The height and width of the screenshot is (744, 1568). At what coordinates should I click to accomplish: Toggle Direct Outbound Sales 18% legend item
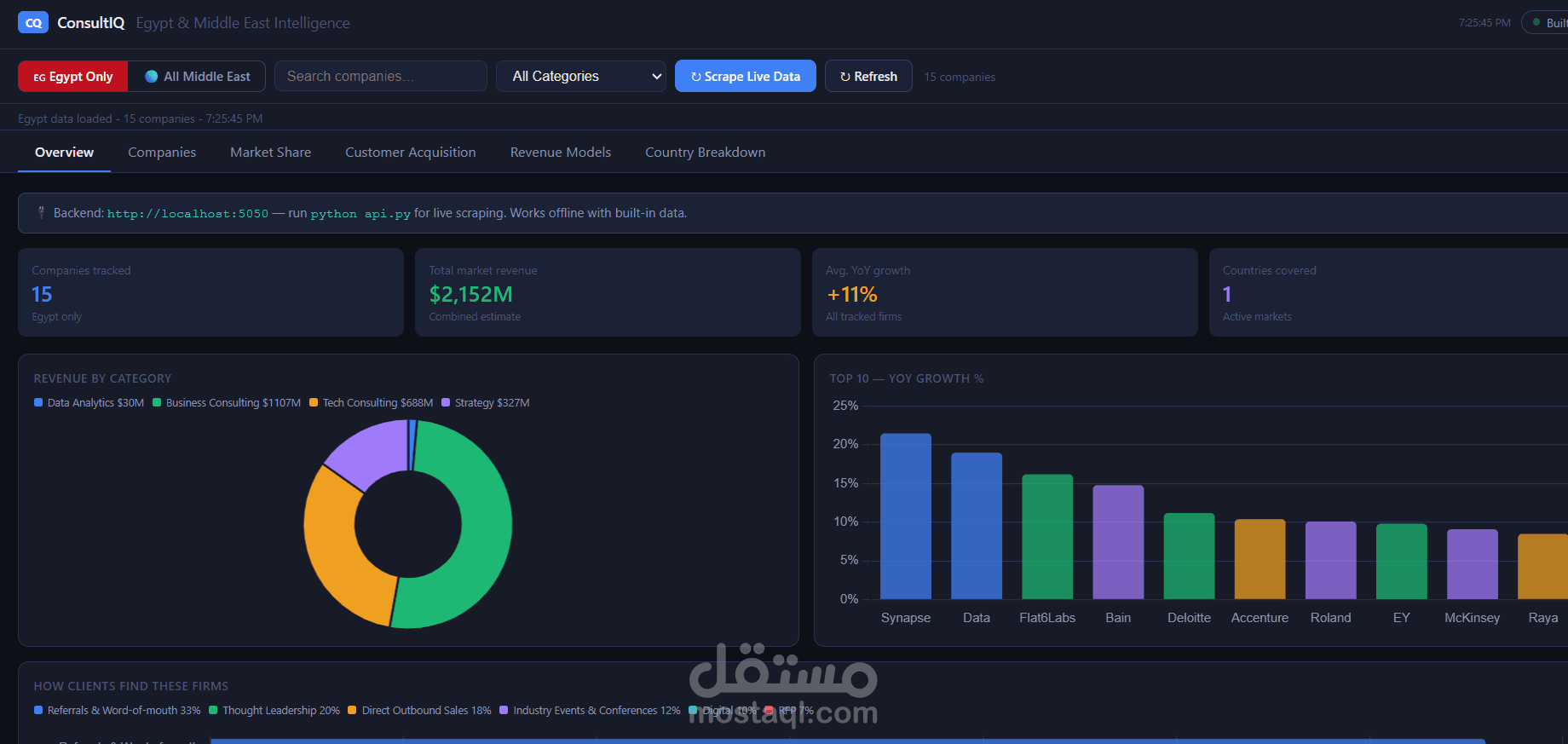tap(420, 711)
